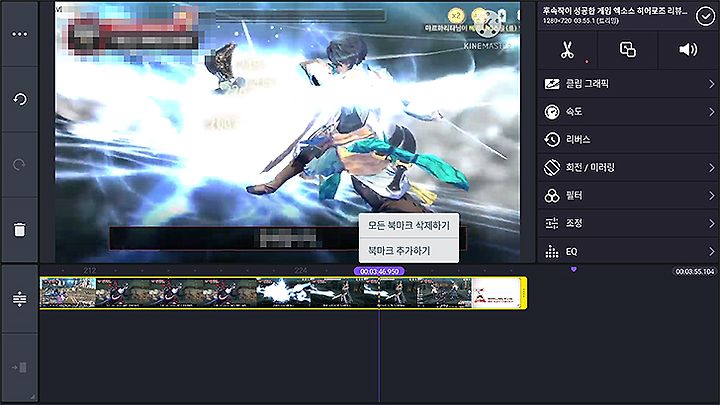Viewport: 720px width, 405px height.
Task: Click the 212 ruler mark on timeline
Action: pos(90,270)
